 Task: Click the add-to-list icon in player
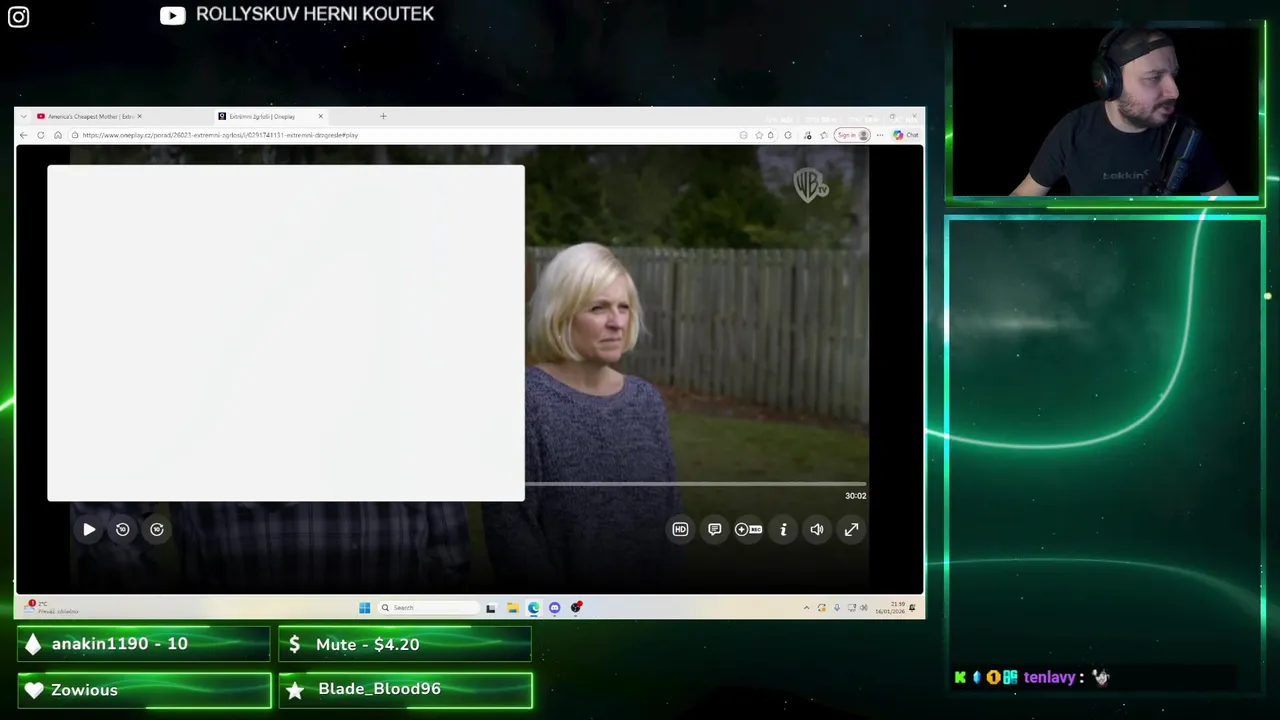[x=748, y=530]
